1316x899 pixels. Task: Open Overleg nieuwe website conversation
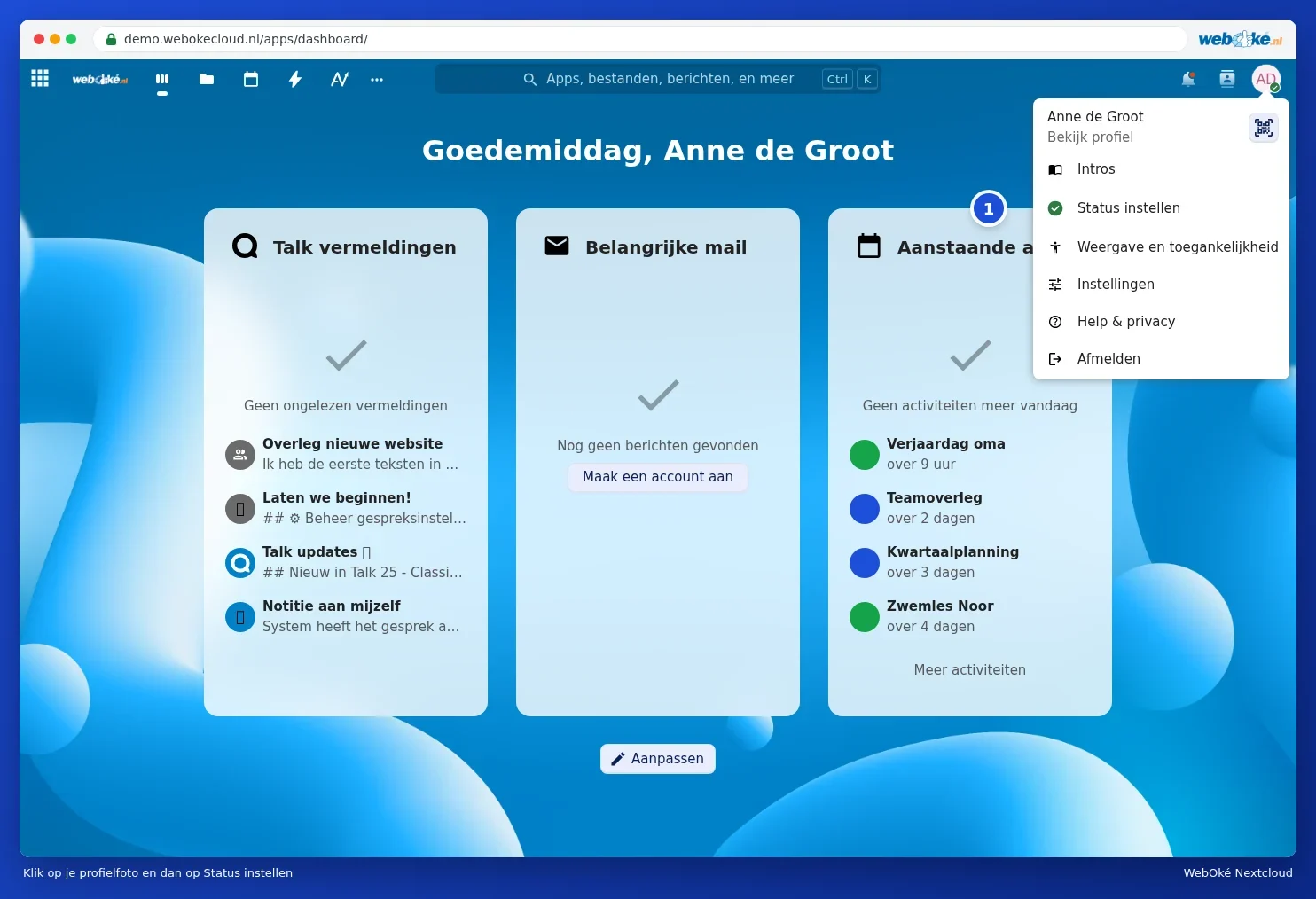tap(346, 454)
